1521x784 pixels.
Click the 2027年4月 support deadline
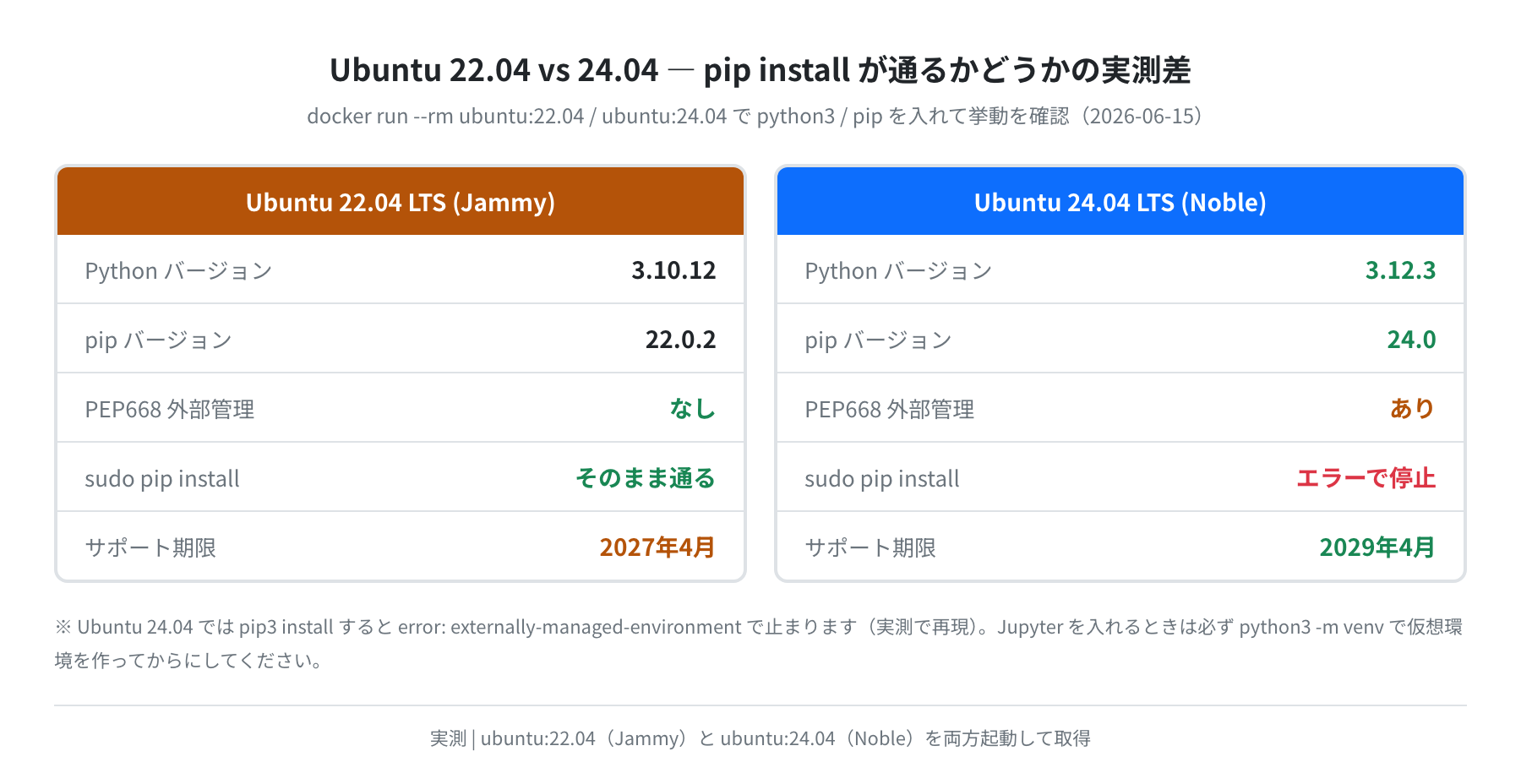tap(657, 547)
